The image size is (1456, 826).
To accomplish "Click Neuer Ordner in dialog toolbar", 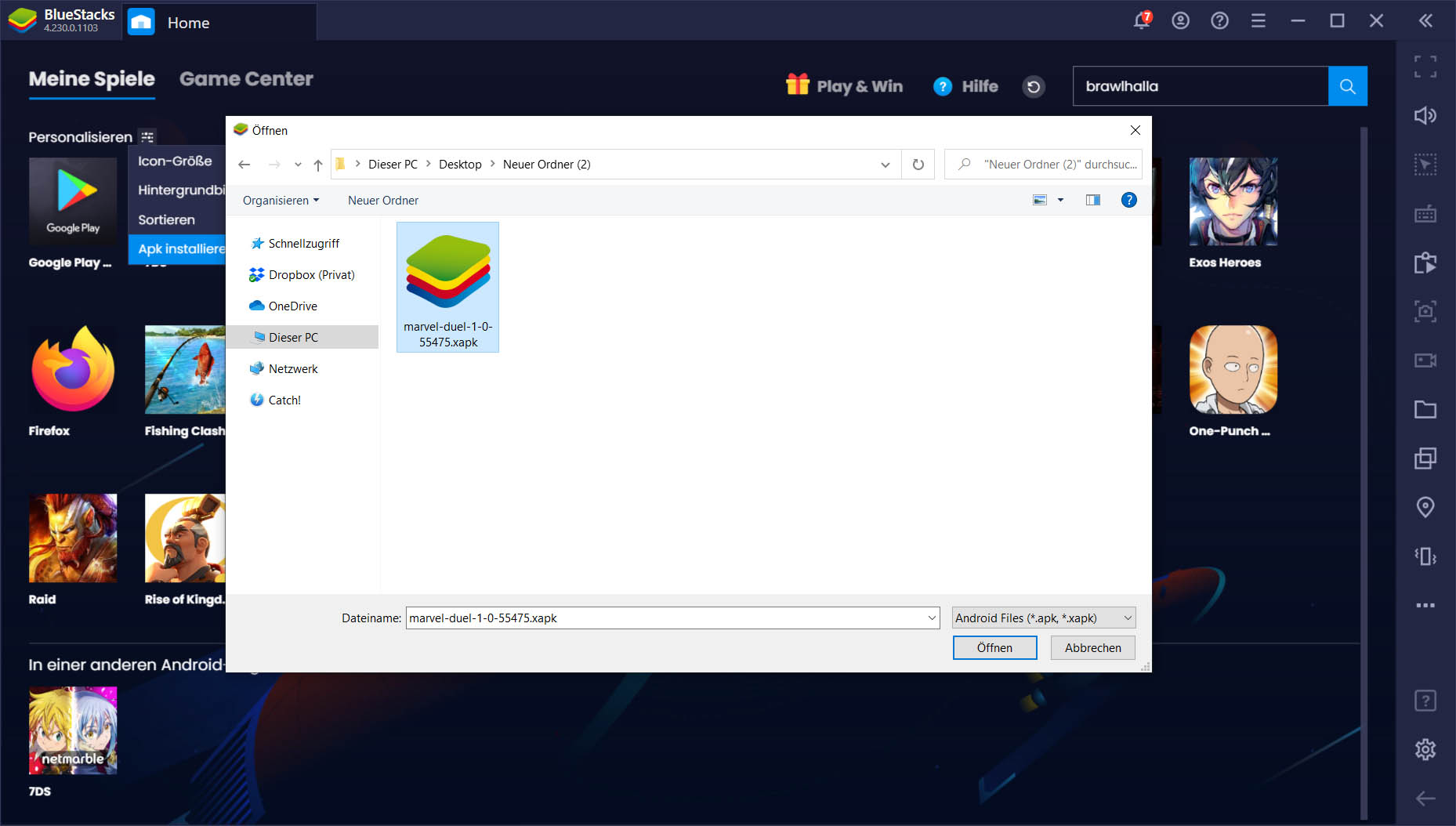I will pos(383,201).
